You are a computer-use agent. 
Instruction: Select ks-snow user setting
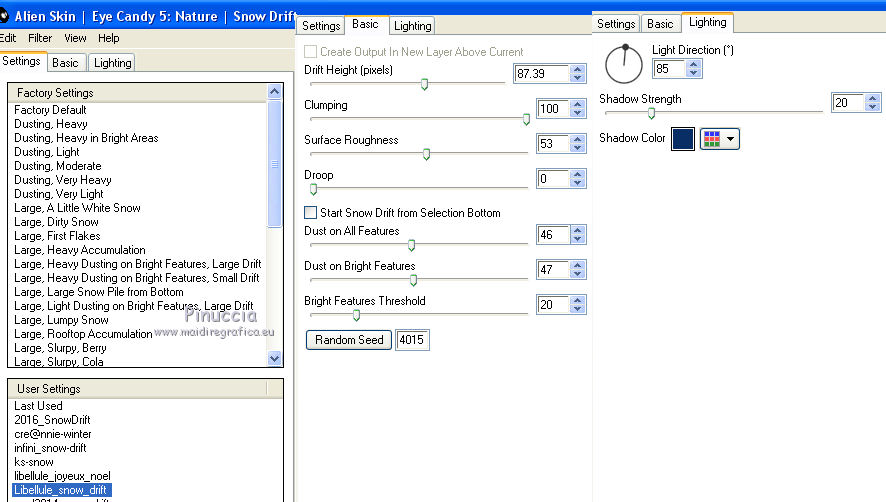point(34,462)
